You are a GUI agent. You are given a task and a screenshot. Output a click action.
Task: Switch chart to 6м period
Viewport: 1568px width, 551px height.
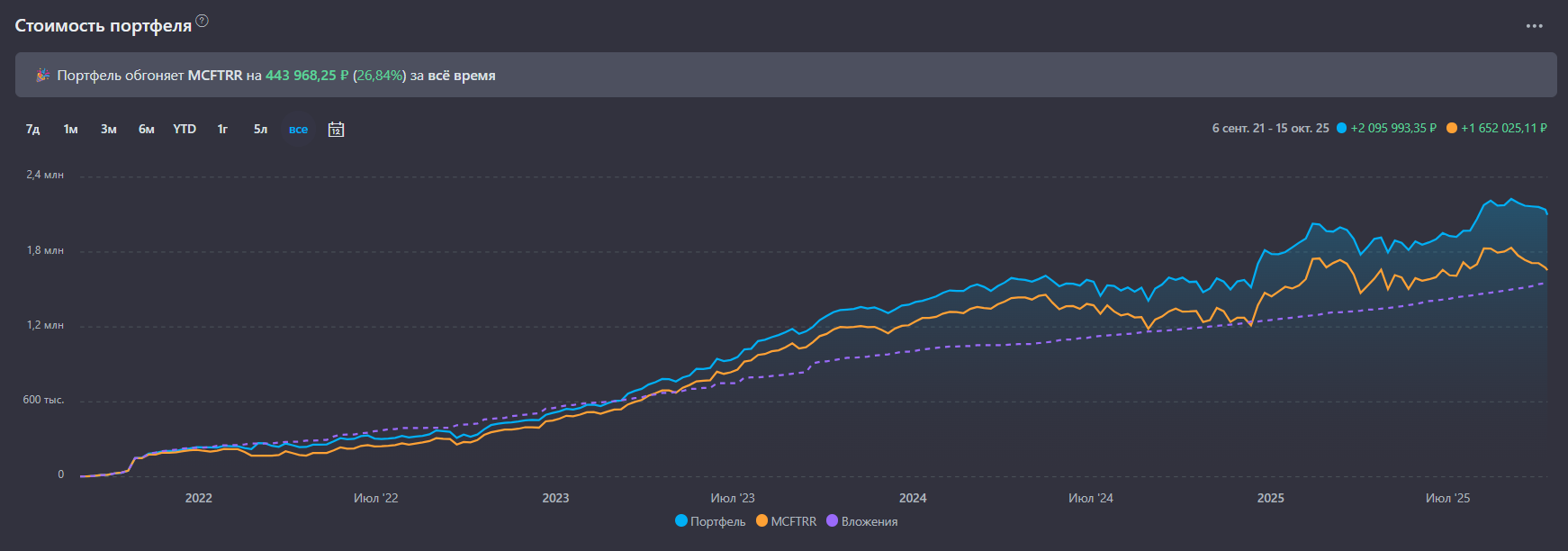147,130
